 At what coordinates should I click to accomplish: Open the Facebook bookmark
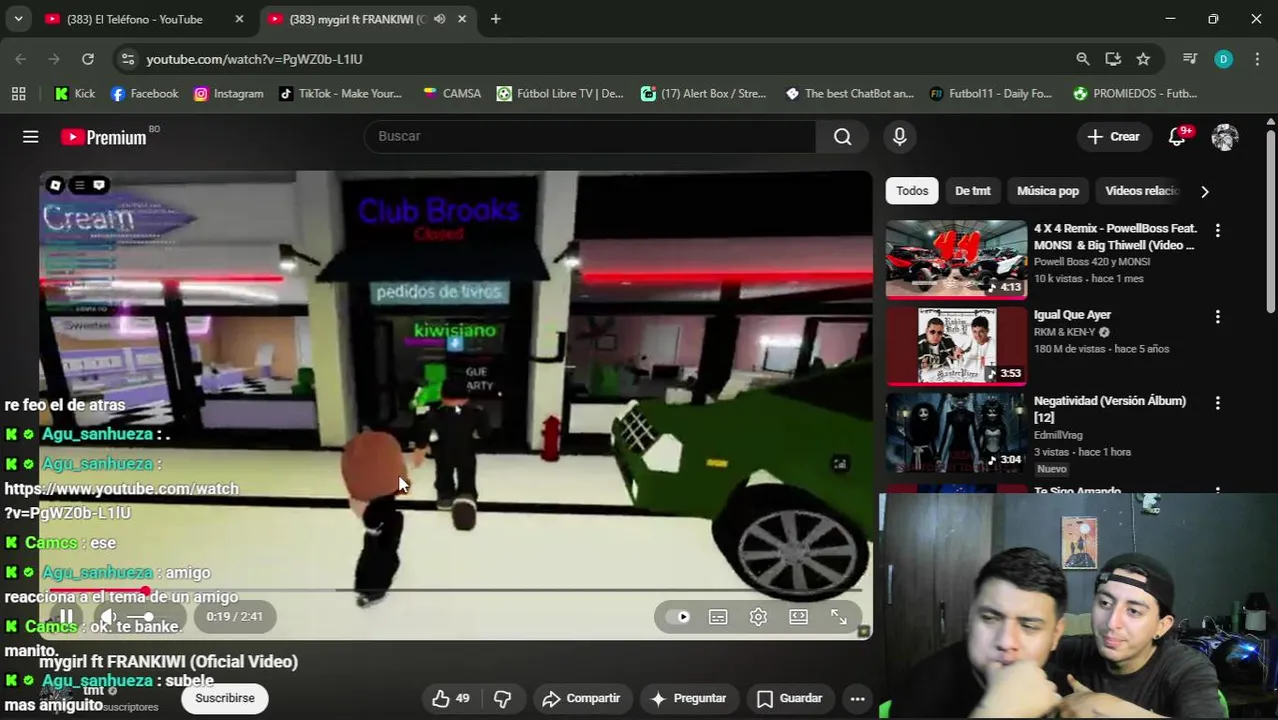144,93
